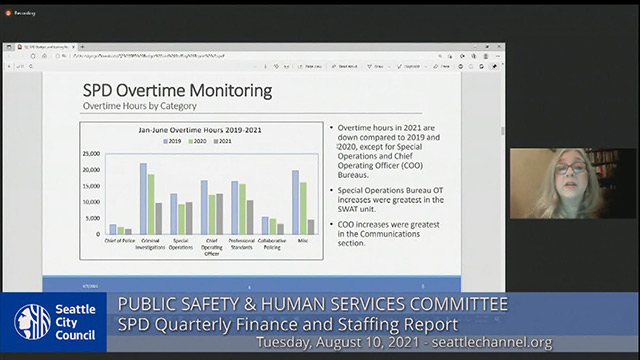Click the 'Misc' axis label
Image resolution: width=640 pixels, height=360 pixels.
(x=303, y=241)
